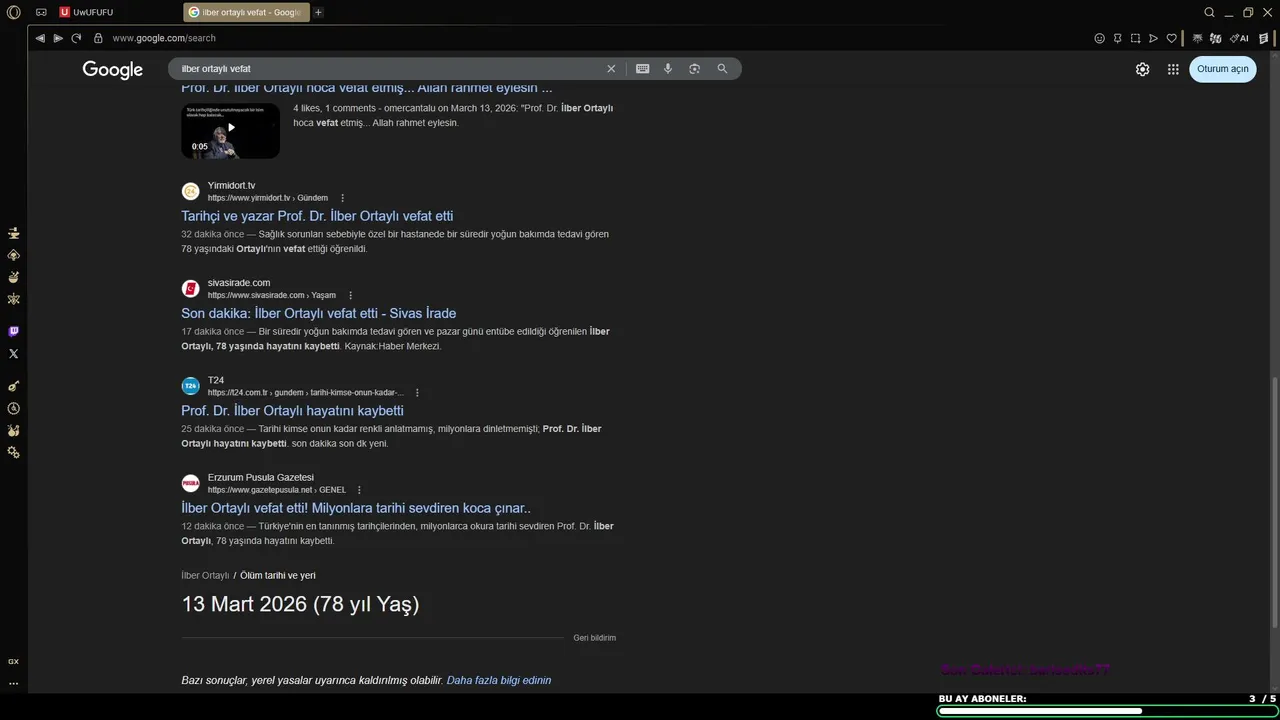Open GX Corner gamepad icon

tap(41, 12)
